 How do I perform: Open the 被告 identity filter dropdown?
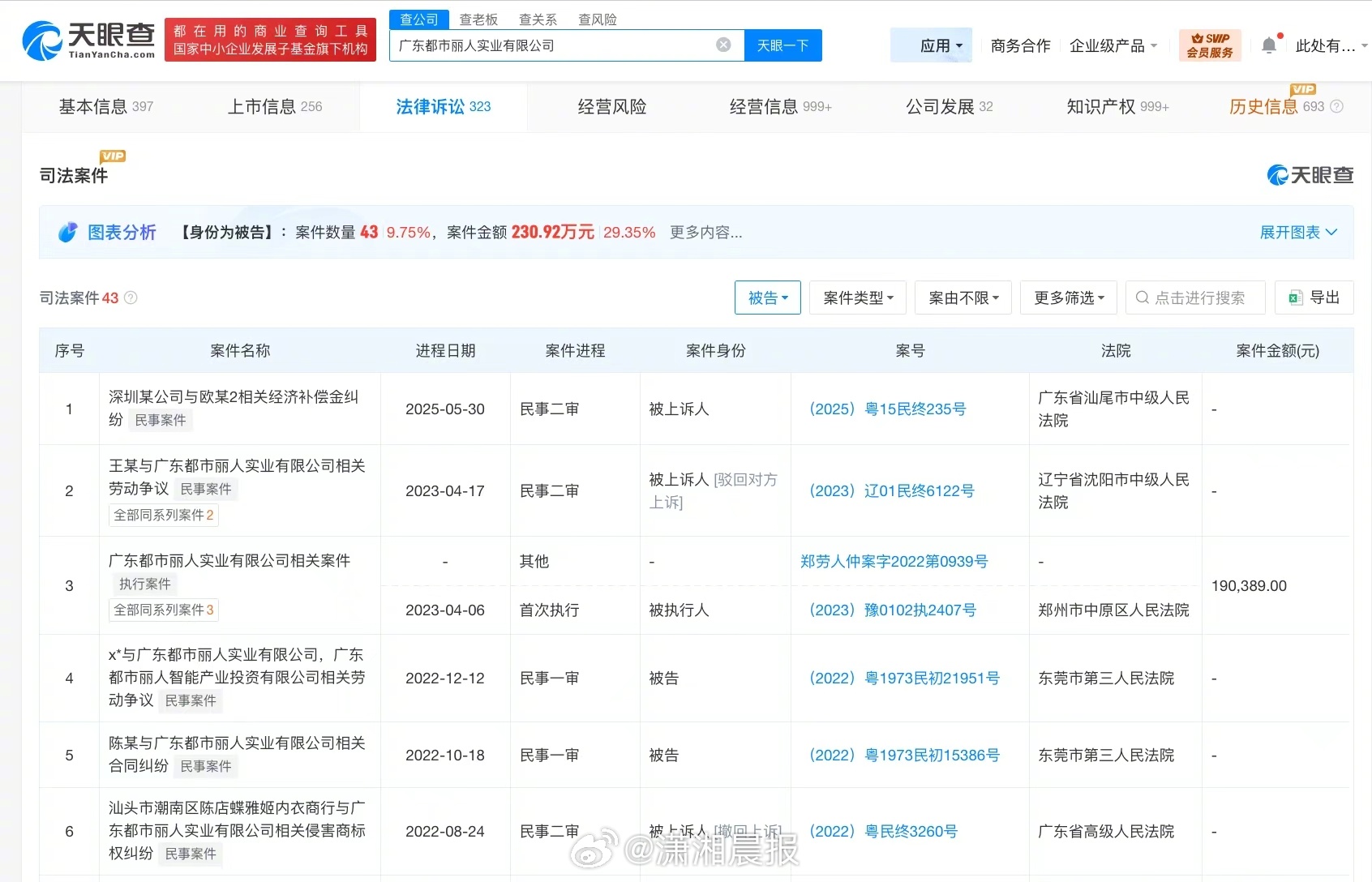(x=767, y=298)
